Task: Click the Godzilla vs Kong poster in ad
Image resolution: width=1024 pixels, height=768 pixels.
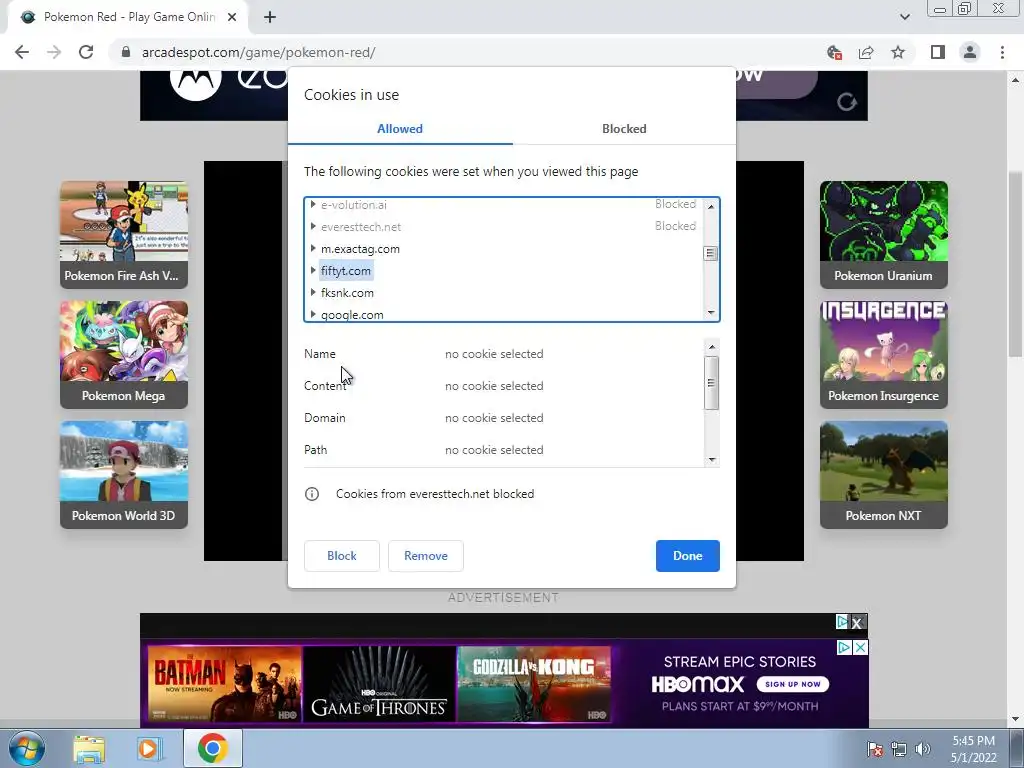Action: coord(534,684)
